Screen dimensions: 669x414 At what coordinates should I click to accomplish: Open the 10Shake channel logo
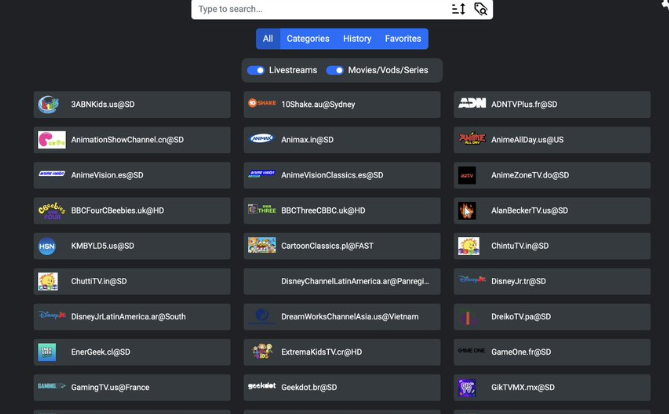point(261,104)
